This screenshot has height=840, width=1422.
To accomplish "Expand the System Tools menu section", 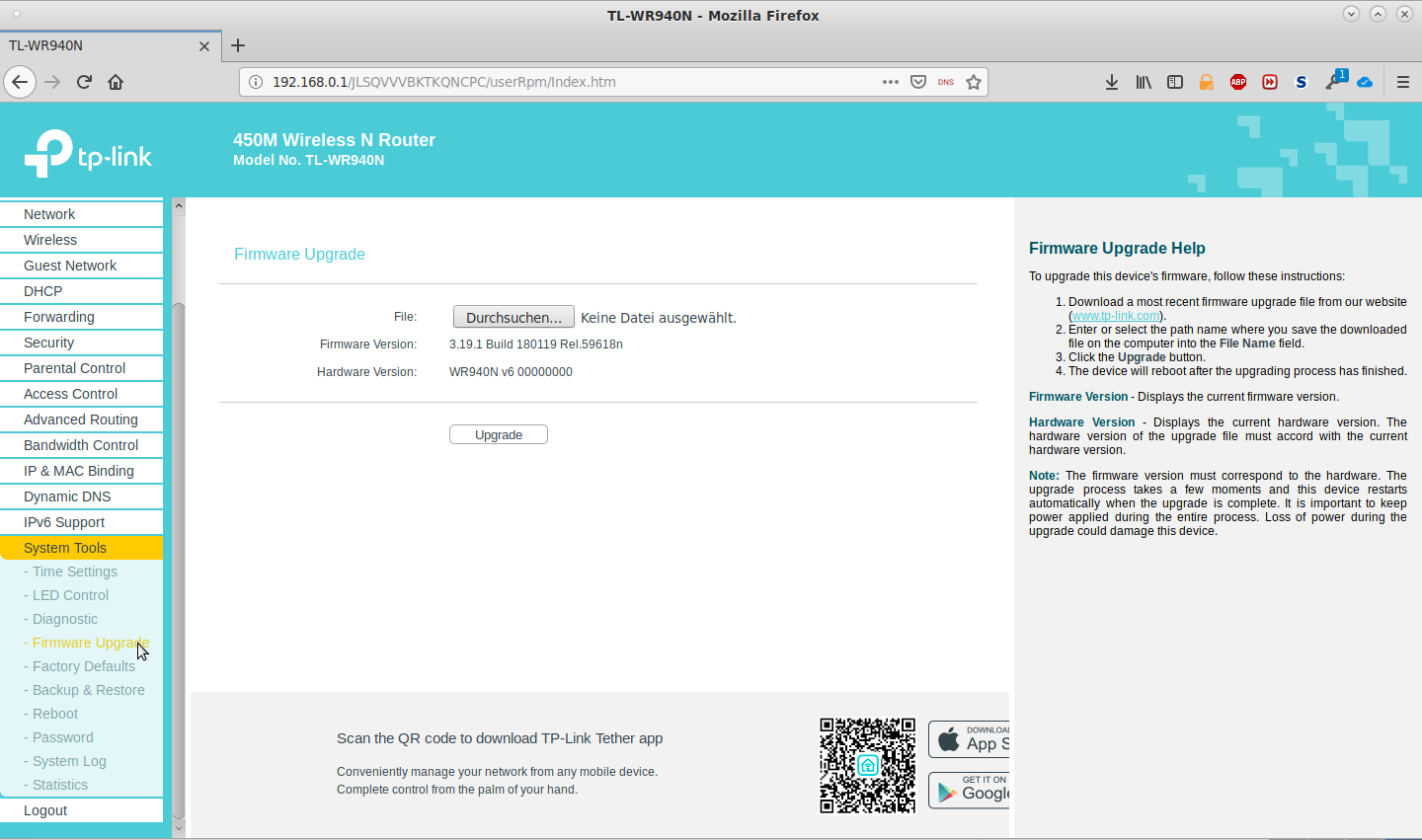I will point(65,548).
